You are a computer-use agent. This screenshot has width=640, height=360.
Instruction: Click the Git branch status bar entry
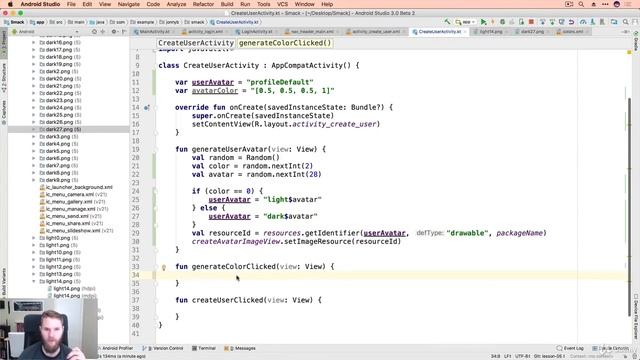pyautogui.click(x=549, y=356)
